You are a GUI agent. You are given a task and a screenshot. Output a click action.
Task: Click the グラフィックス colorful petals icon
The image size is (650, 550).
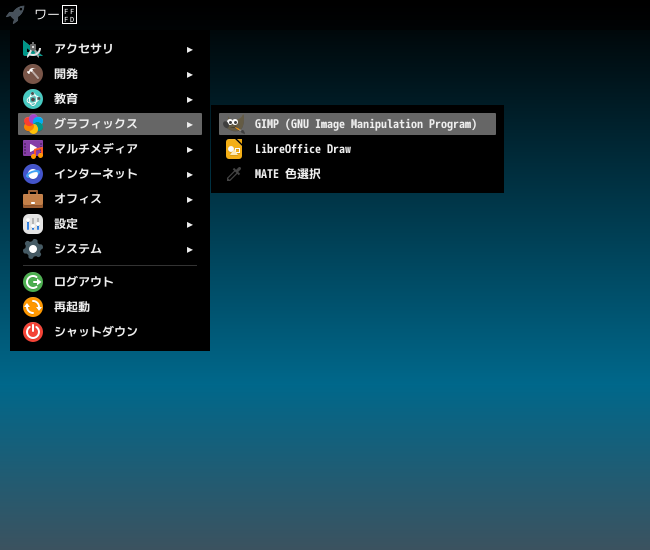33,124
